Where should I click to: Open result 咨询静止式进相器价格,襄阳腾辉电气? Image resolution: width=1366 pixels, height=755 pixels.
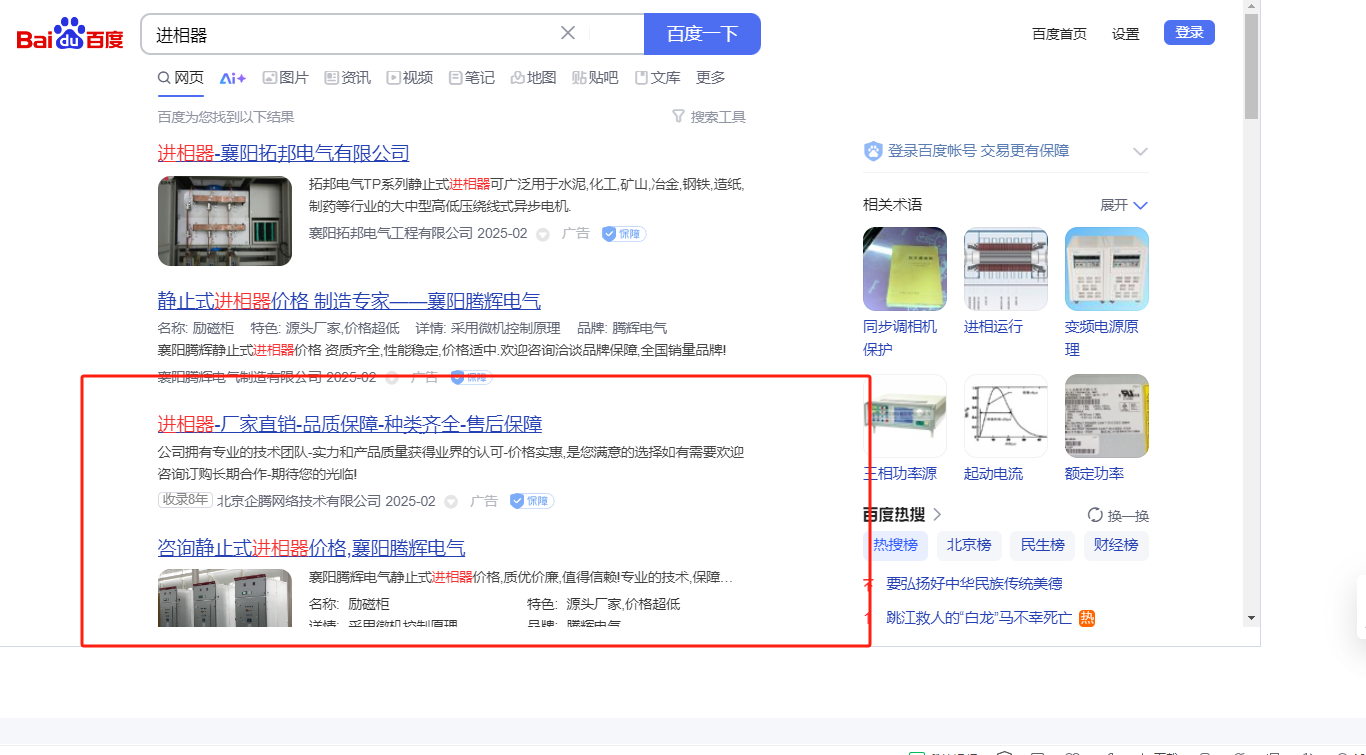click(x=311, y=548)
